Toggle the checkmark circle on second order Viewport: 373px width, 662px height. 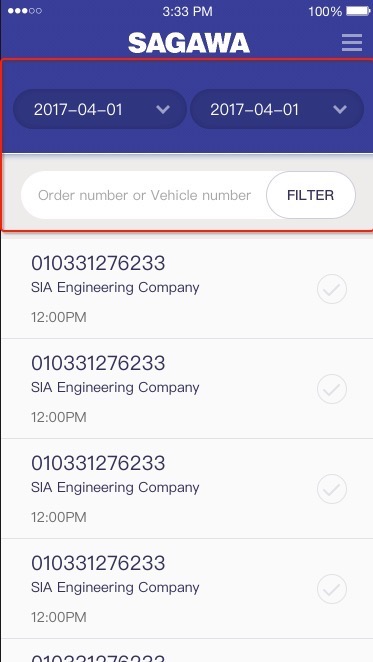(x=332, y=389)
